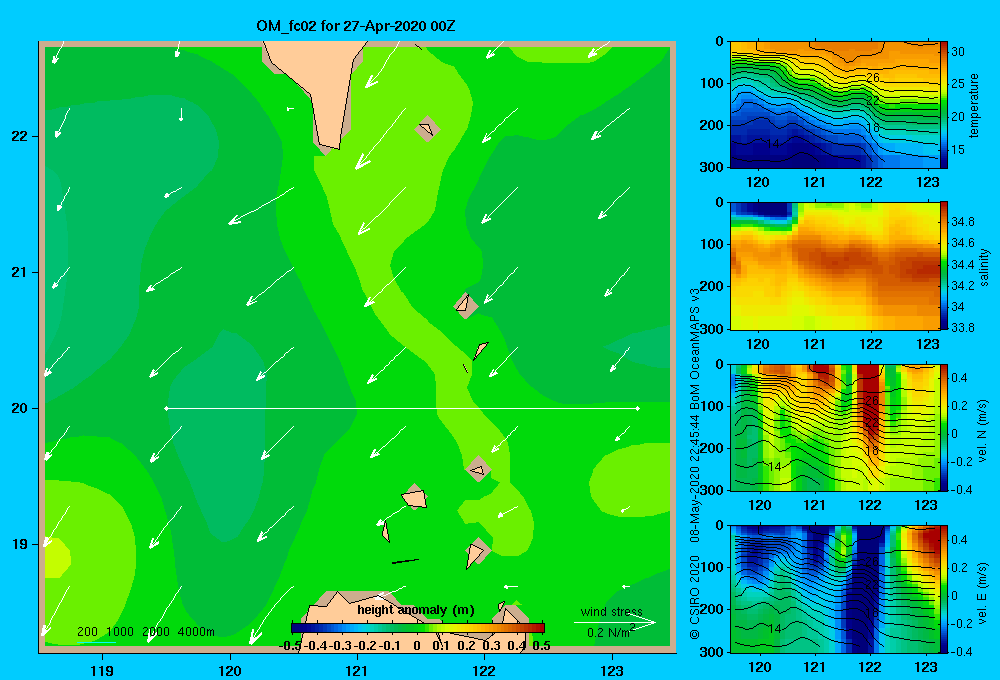Click longitude 120 on main map bottom axis
This screenshot has height=680, width=1000.
(230, 670)
